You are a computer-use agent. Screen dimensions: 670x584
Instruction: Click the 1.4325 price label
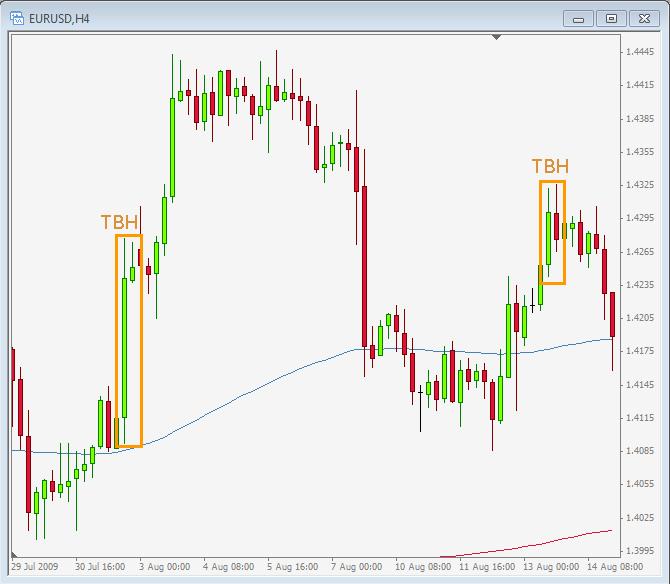click(x=640, y=185)
